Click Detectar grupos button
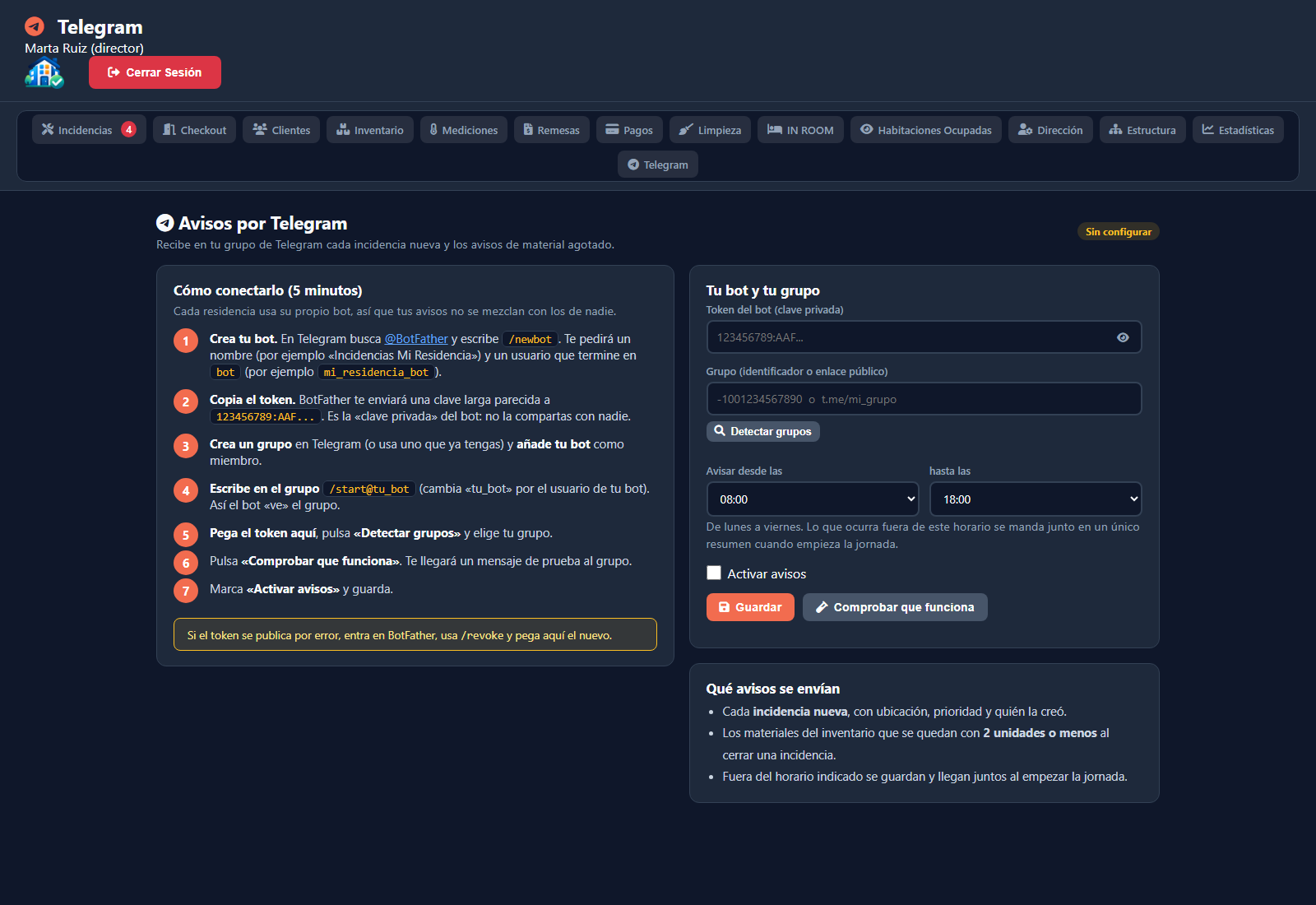Image resolution: width=1316 pixels, height=905 pixels. (763, 431)
